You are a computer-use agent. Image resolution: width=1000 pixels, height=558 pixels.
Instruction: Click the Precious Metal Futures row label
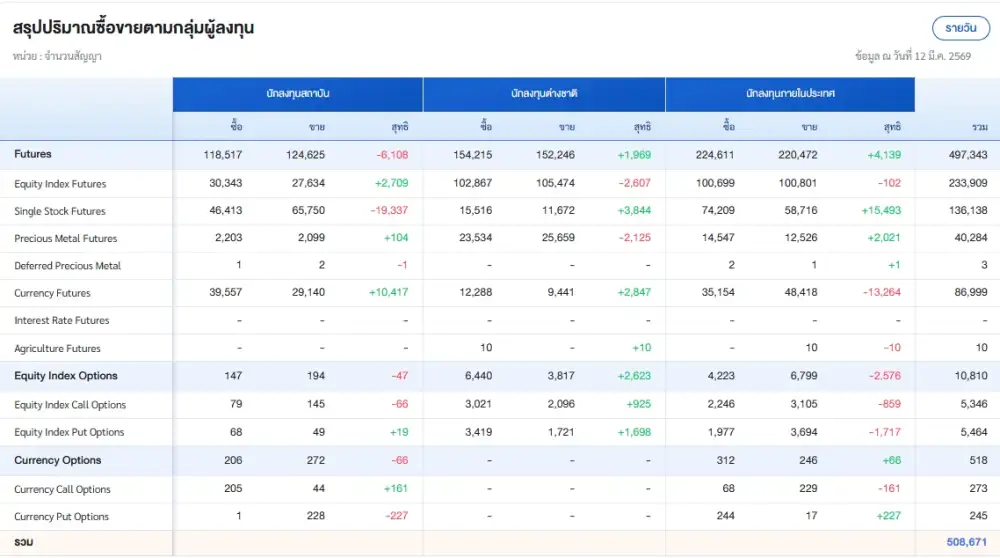click(66, 239)
